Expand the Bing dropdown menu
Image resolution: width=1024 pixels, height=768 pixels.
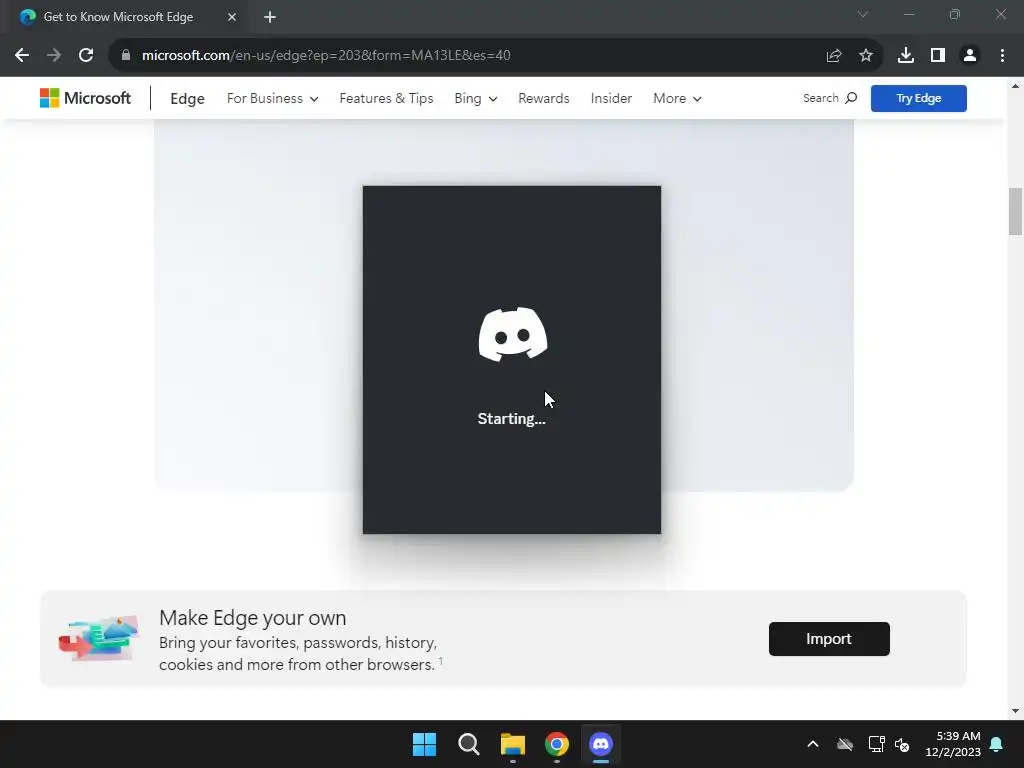tap(475, 99)
